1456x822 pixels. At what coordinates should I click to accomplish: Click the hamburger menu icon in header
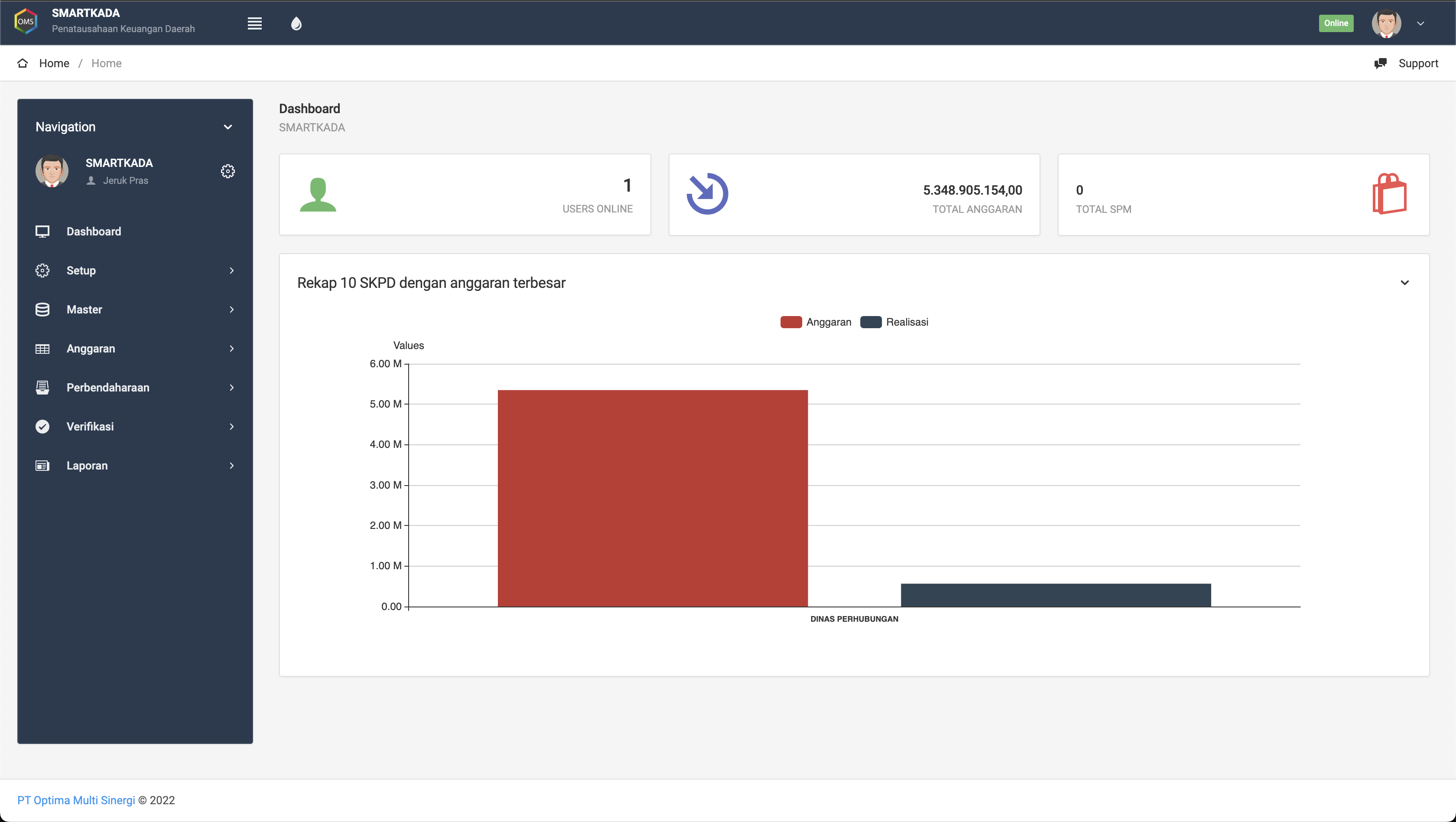254,23
